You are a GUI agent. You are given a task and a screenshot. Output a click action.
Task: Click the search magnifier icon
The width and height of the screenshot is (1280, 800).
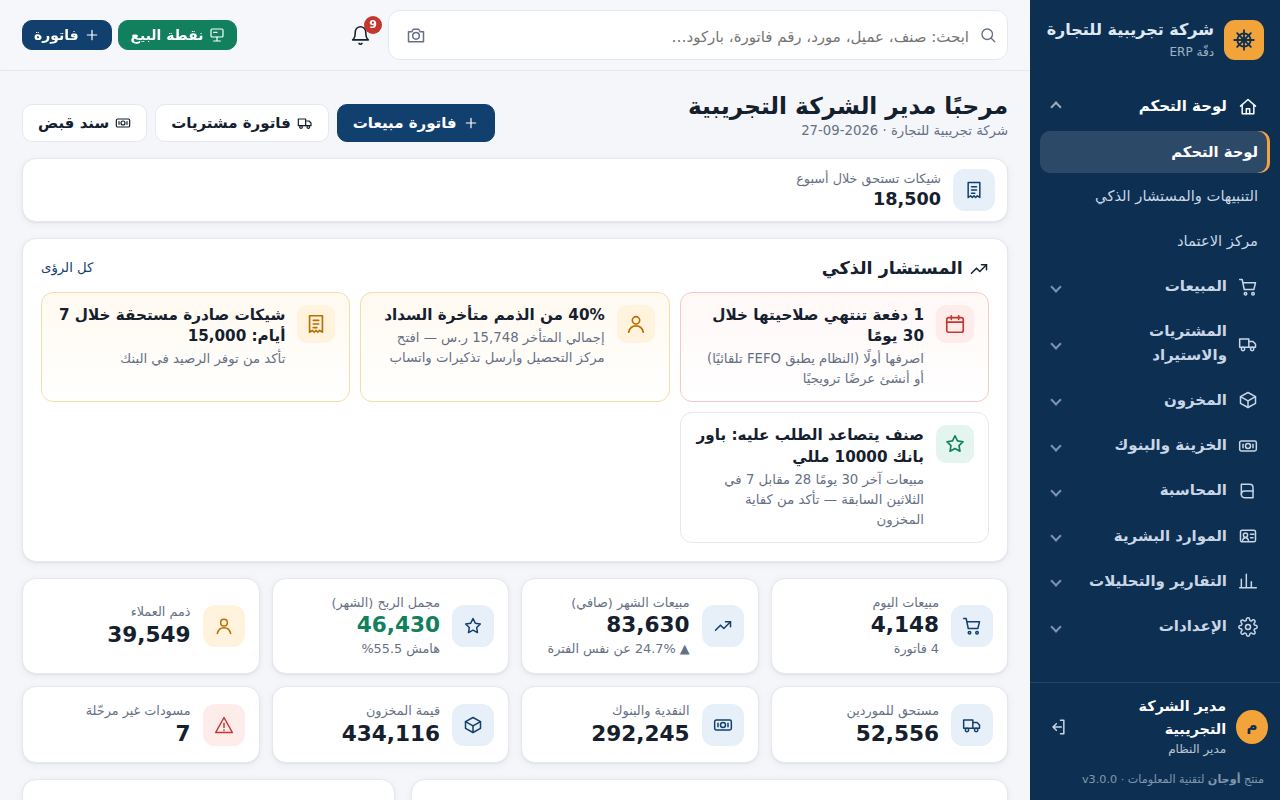point(988,36)
